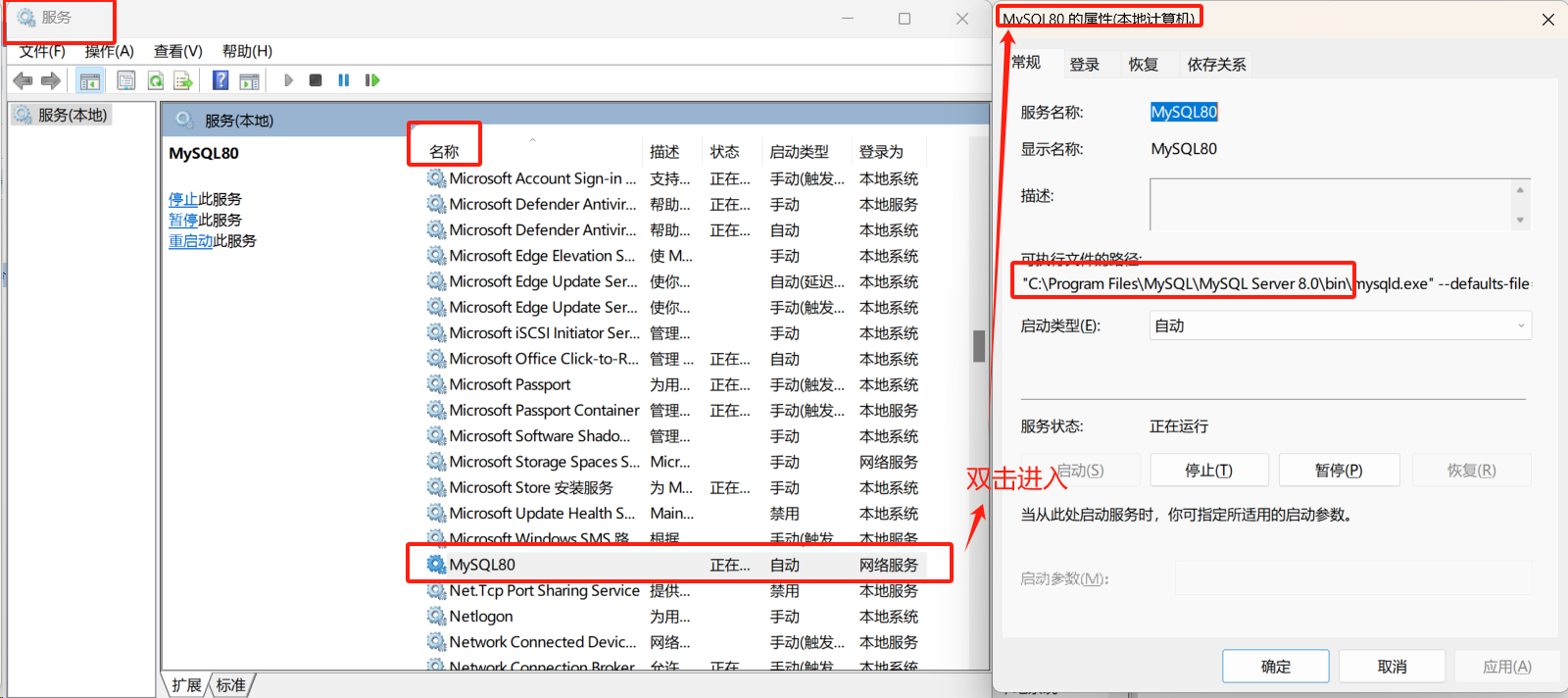Click the Stop Service square icon
Viewport: 1568px width, 698px height.
point(316,80)
